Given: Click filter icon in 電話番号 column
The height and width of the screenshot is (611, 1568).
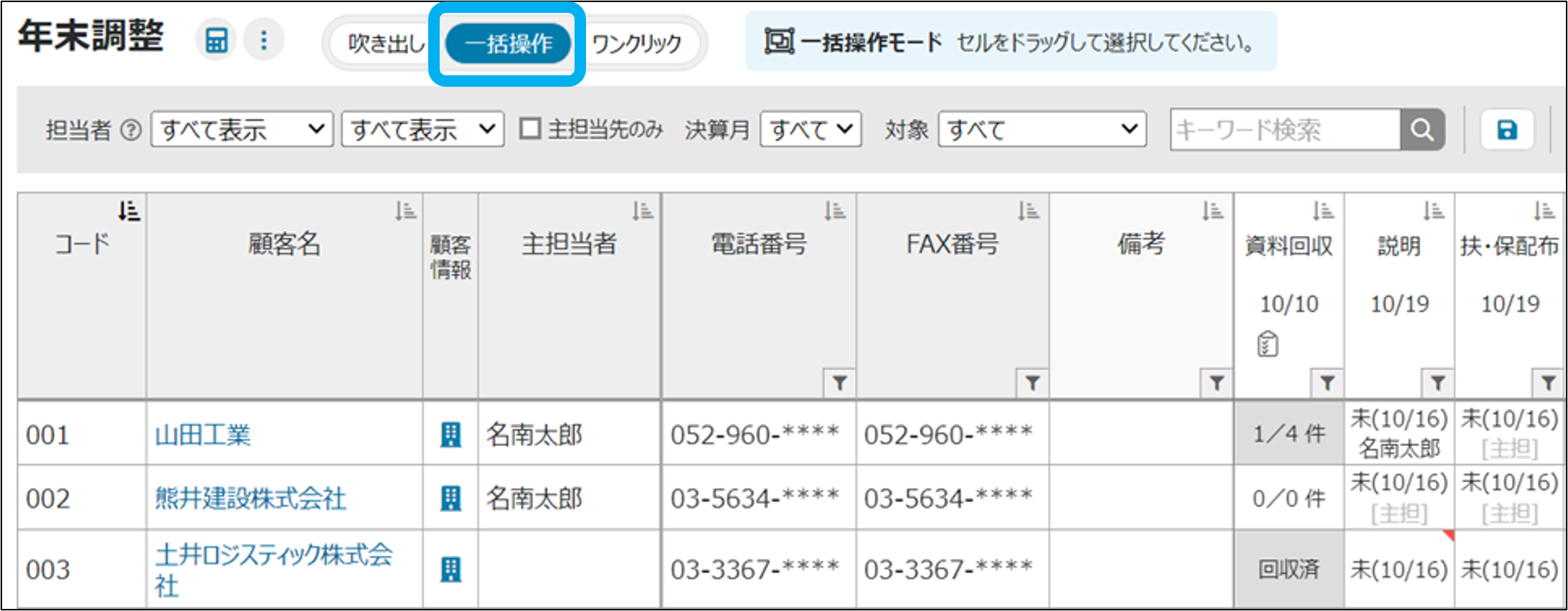Looking at the screenshot, I should (839, 383).
